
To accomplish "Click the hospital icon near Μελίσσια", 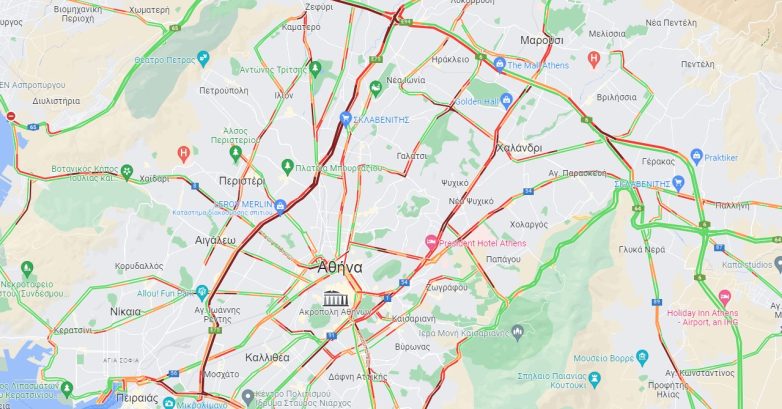I will 593,59.
